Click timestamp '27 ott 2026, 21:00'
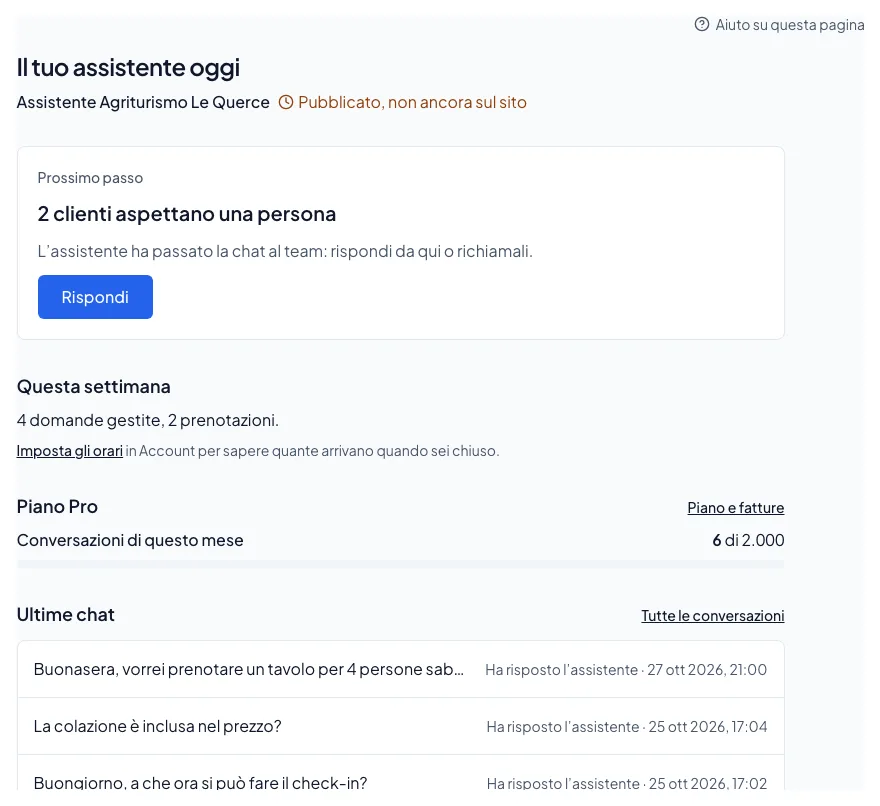This screenshot has width=880, height=806. pos(707,670)
